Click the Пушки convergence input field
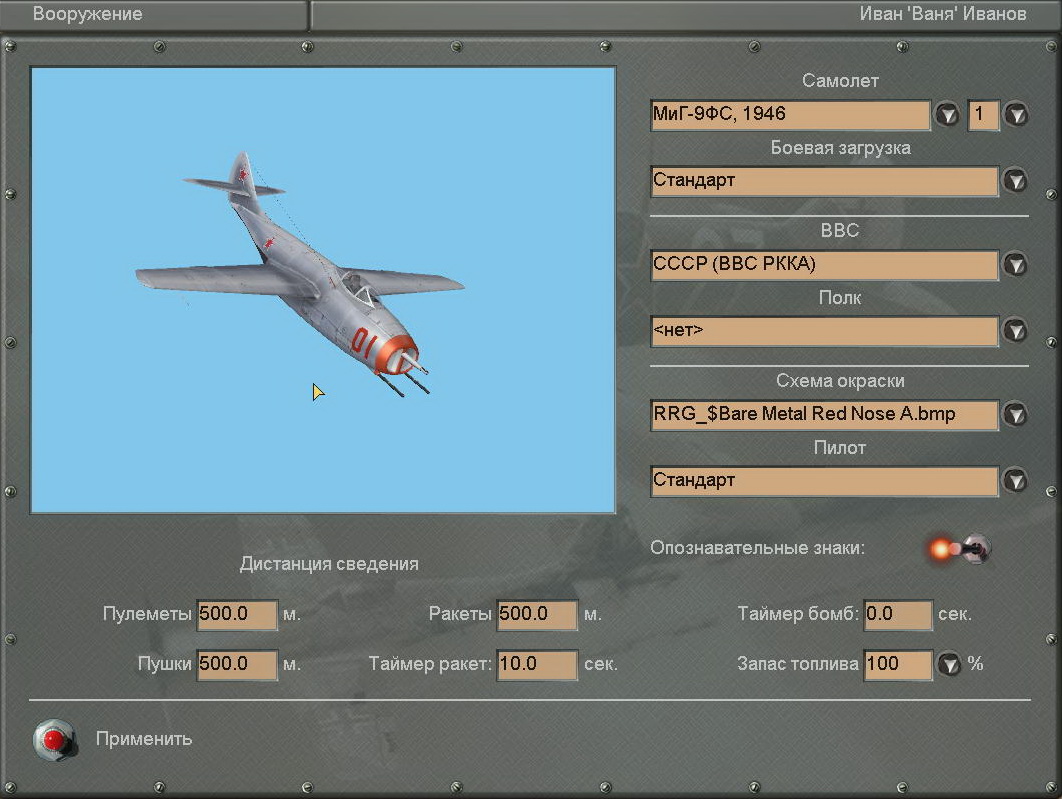 pos(237,664)
